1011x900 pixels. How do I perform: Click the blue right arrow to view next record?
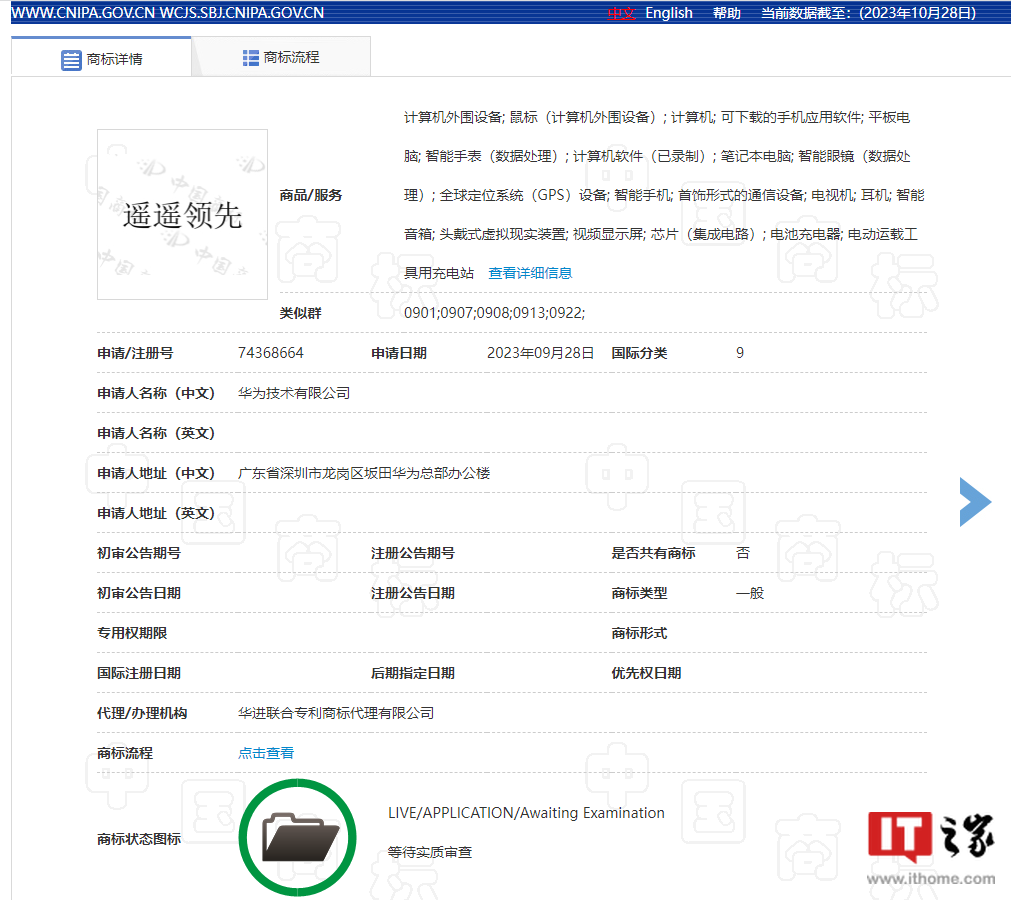coord(975,502)
